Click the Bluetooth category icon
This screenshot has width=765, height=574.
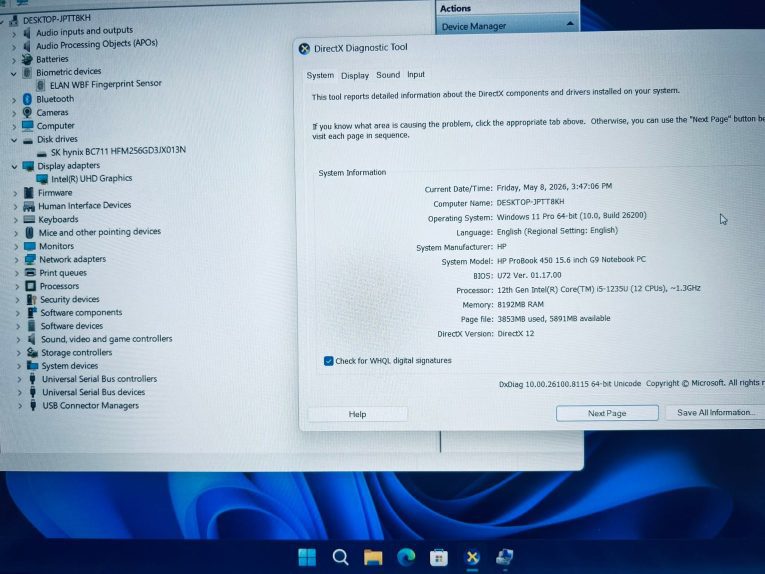pyautogui.click(x=27, y=99)
